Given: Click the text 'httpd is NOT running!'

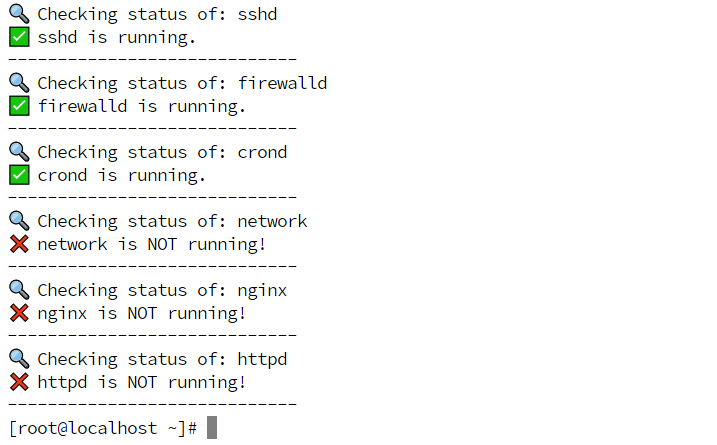Looking at the screenshot, I should (141, 382).
